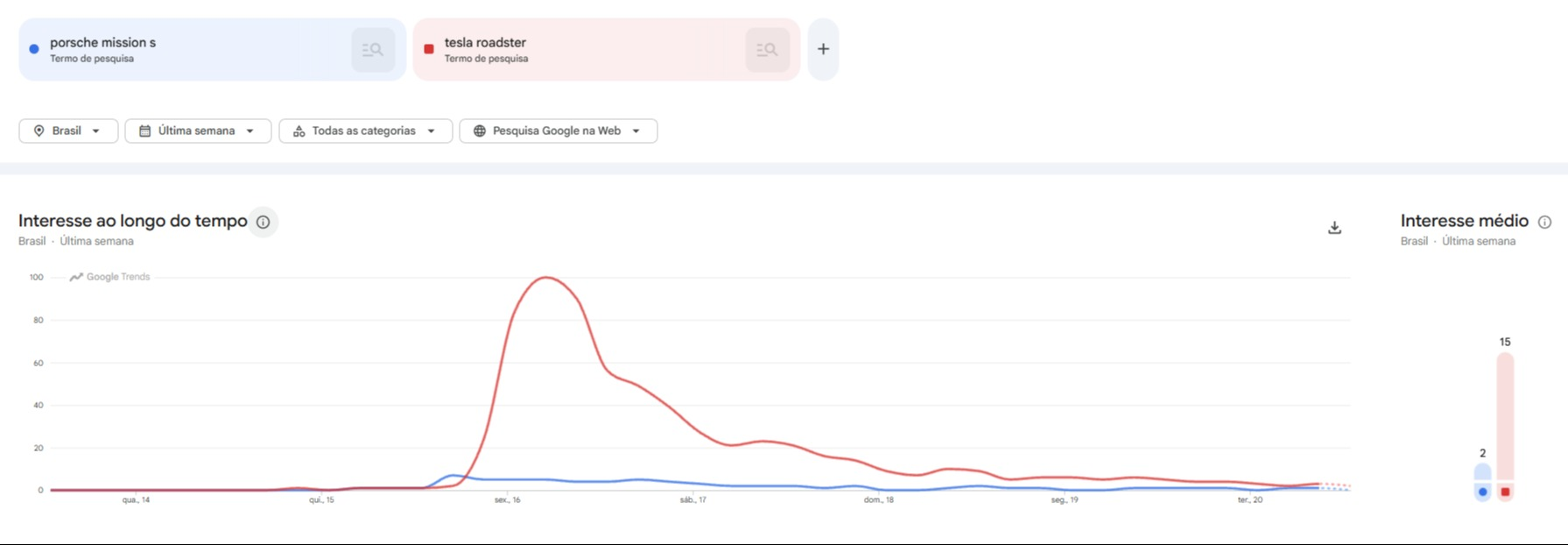Image resolution: width=1568 pixels, height=545 pixels.
Task: Expand the Todas as categorias dropdown arrow
Action: click(432, 131)
